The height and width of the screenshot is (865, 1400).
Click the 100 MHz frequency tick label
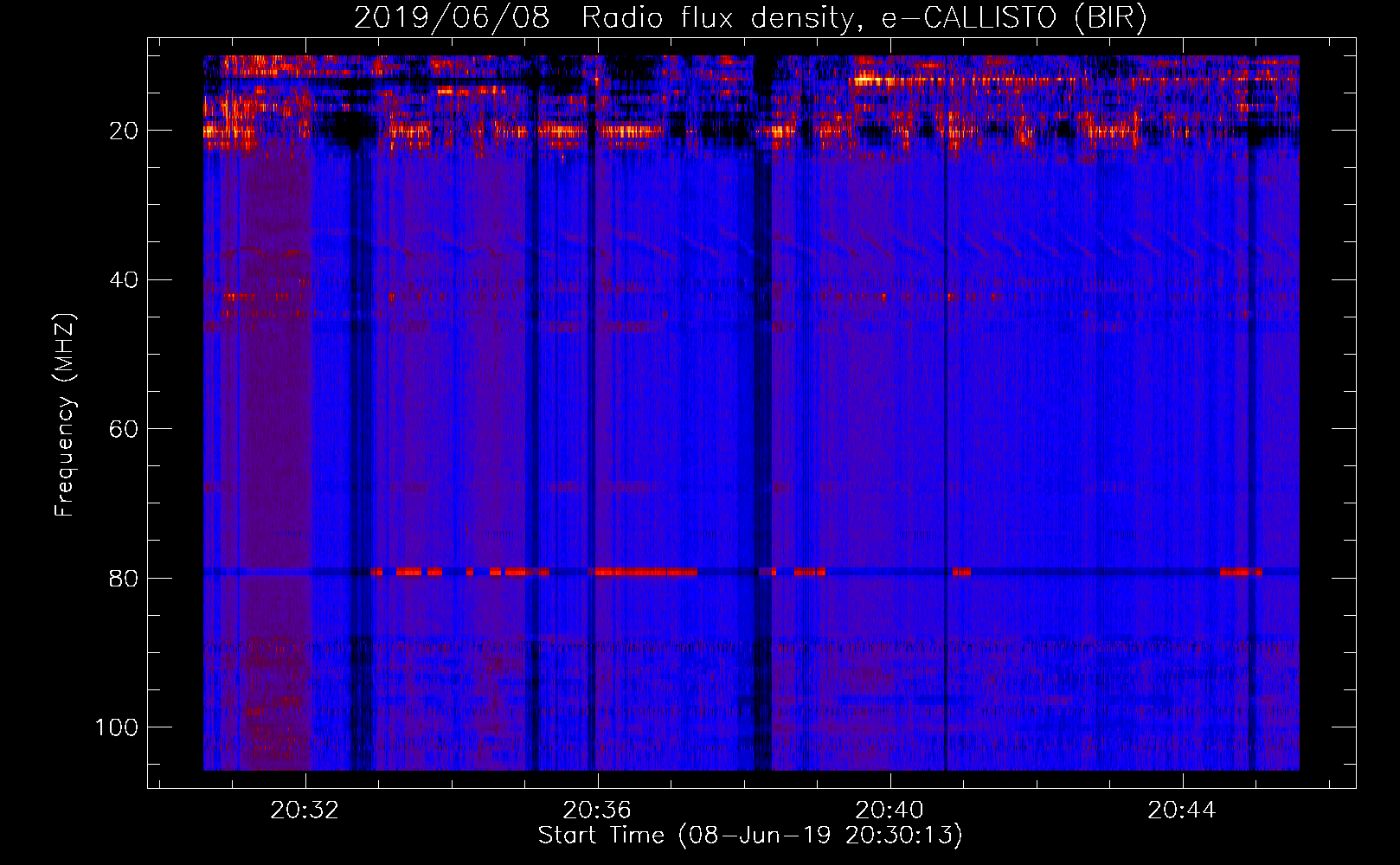117,727
